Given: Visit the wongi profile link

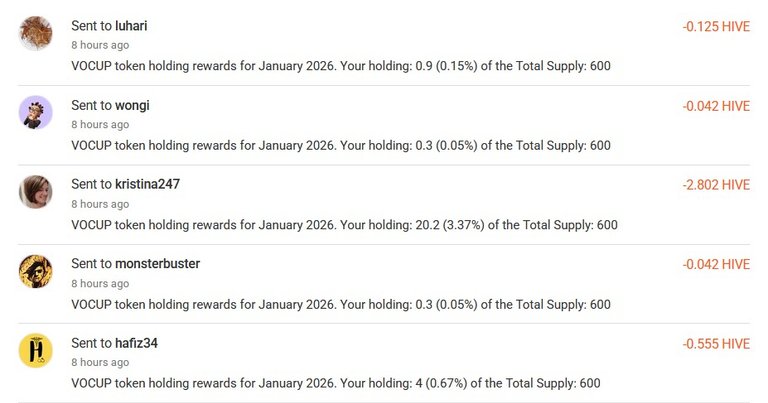Looking at the screenshot, I should tap(132, 105).
